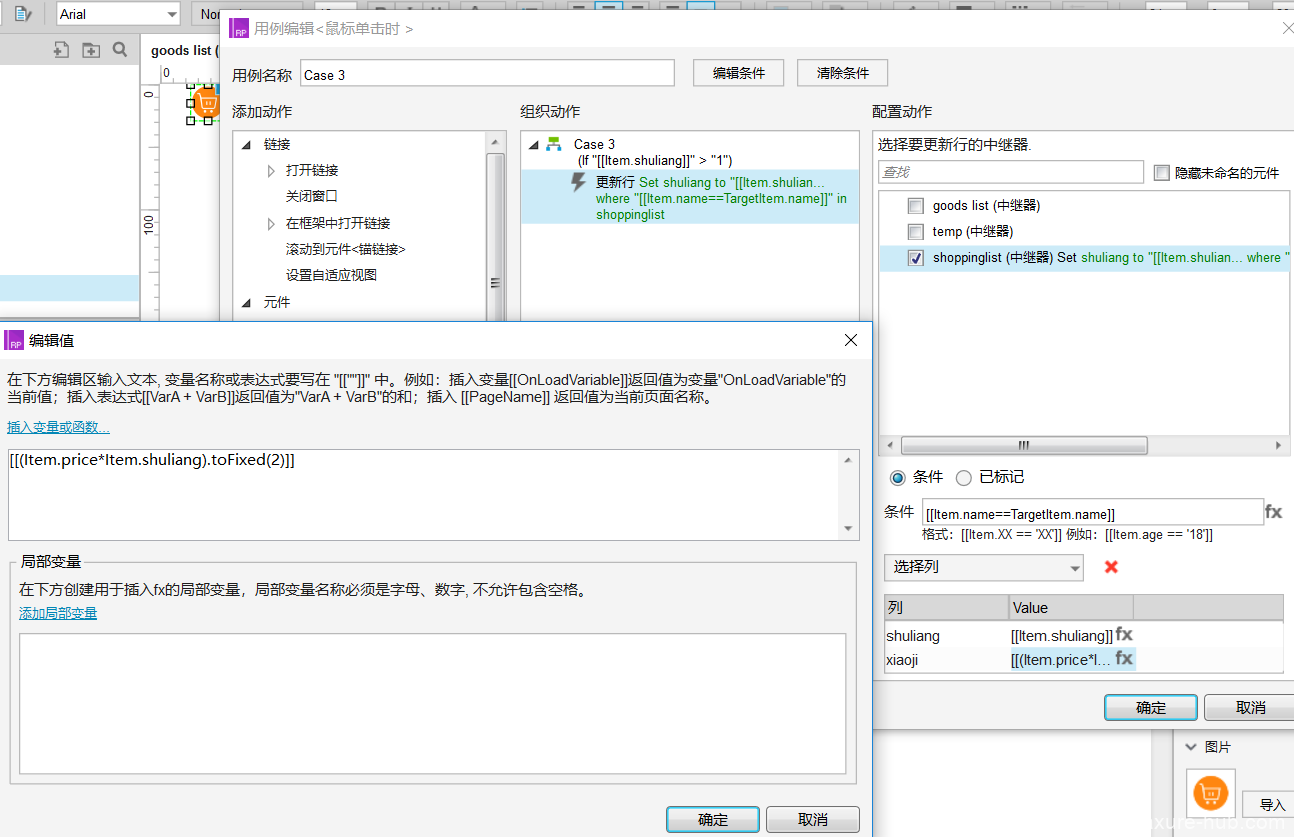The image size is (1294, 837).
Task: Click 确定 in the 用例编辑 dialog
Action: tap(1151, 707)
